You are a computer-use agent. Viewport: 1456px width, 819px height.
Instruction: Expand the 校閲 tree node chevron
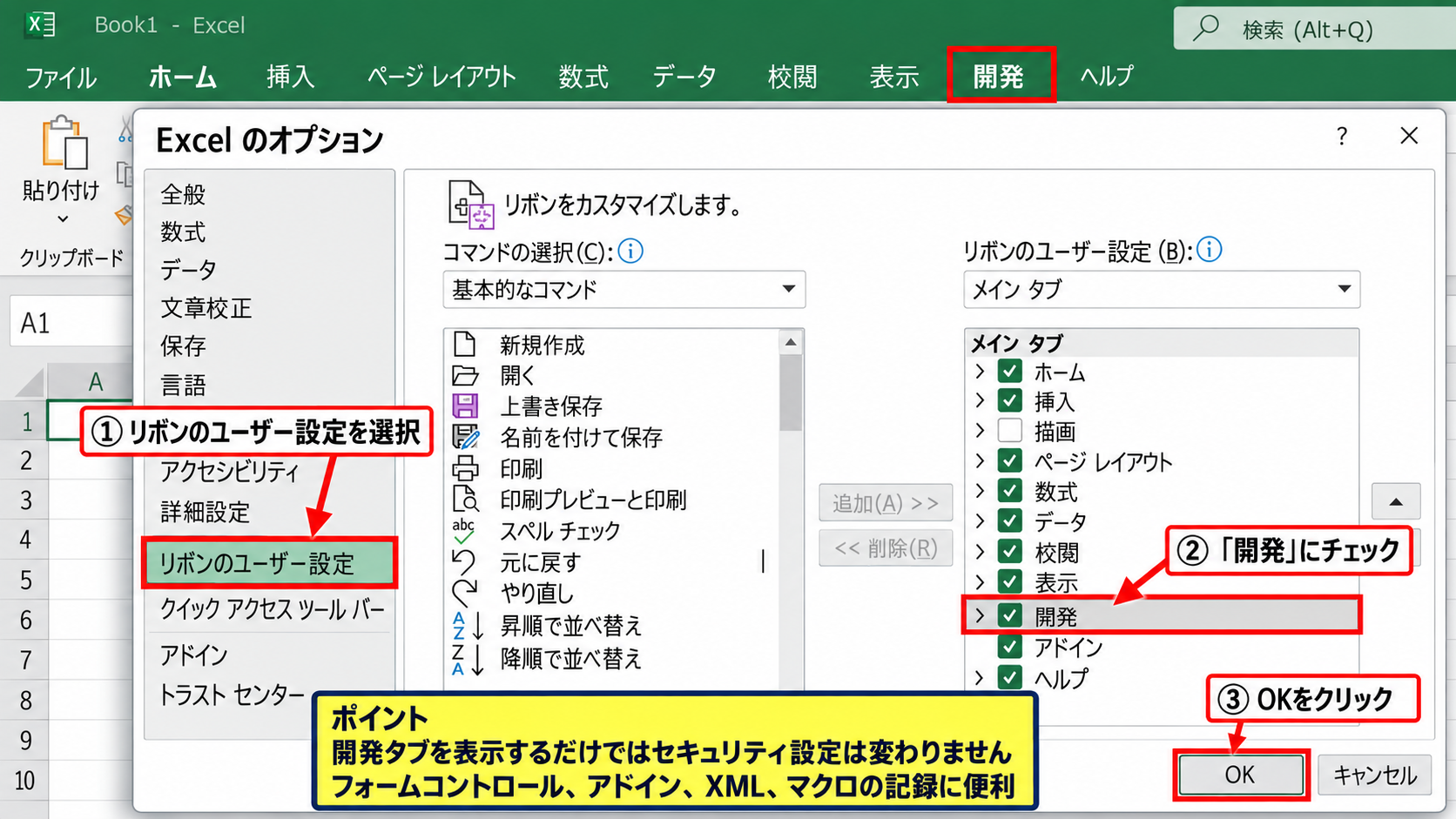[x=981, y=551]
